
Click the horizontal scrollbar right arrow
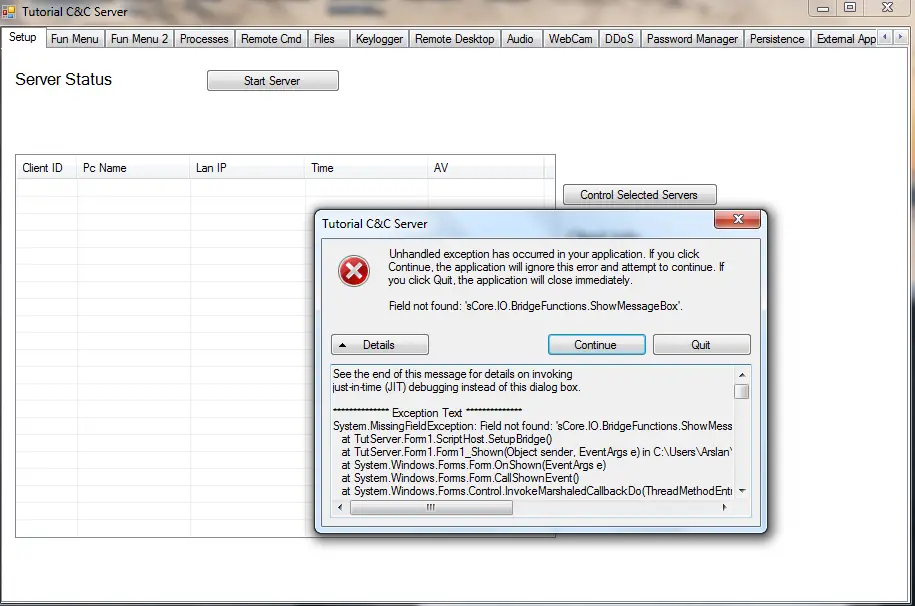point(724,507)
